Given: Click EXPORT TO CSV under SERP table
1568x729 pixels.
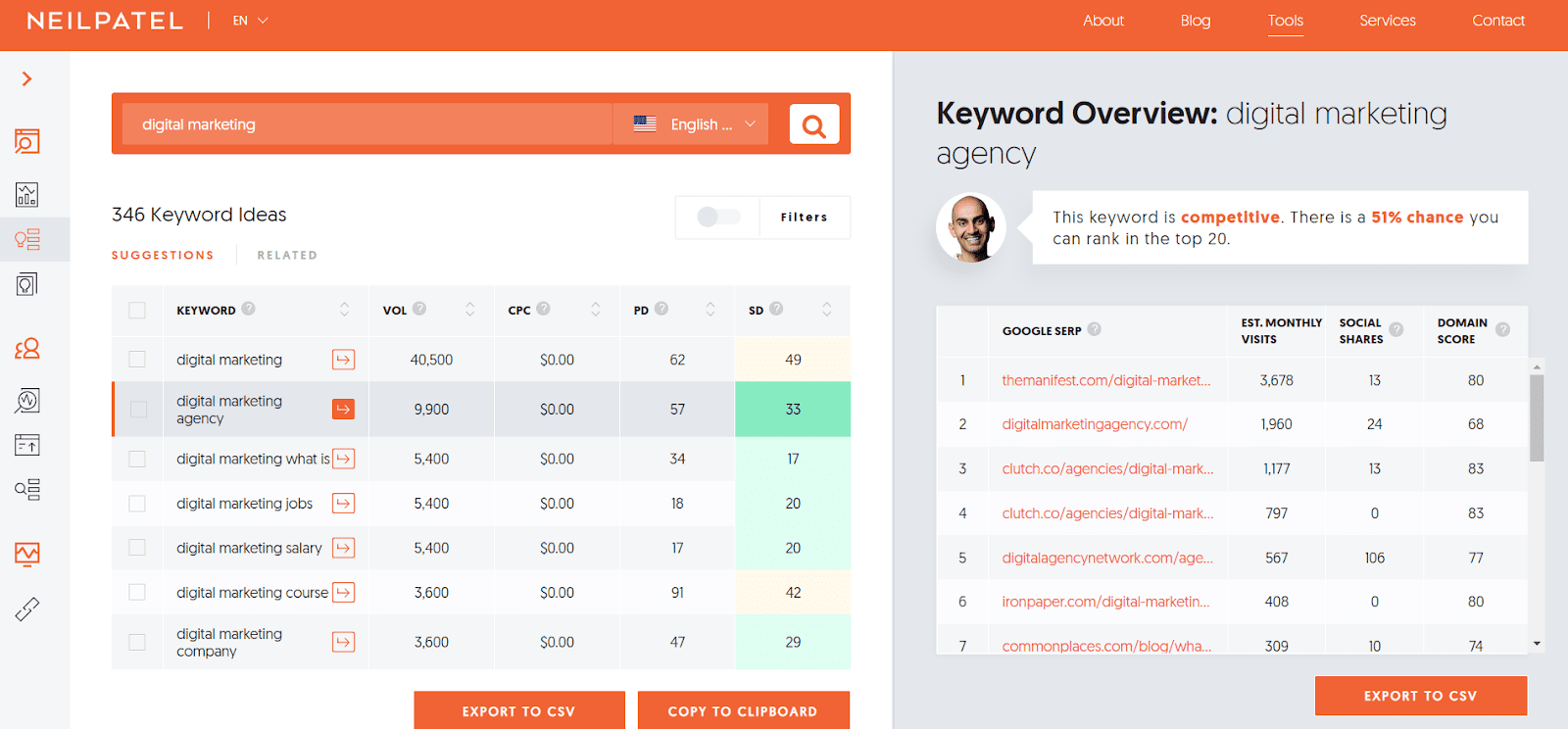Looking at the screenshot, I should coord(1421,696).
